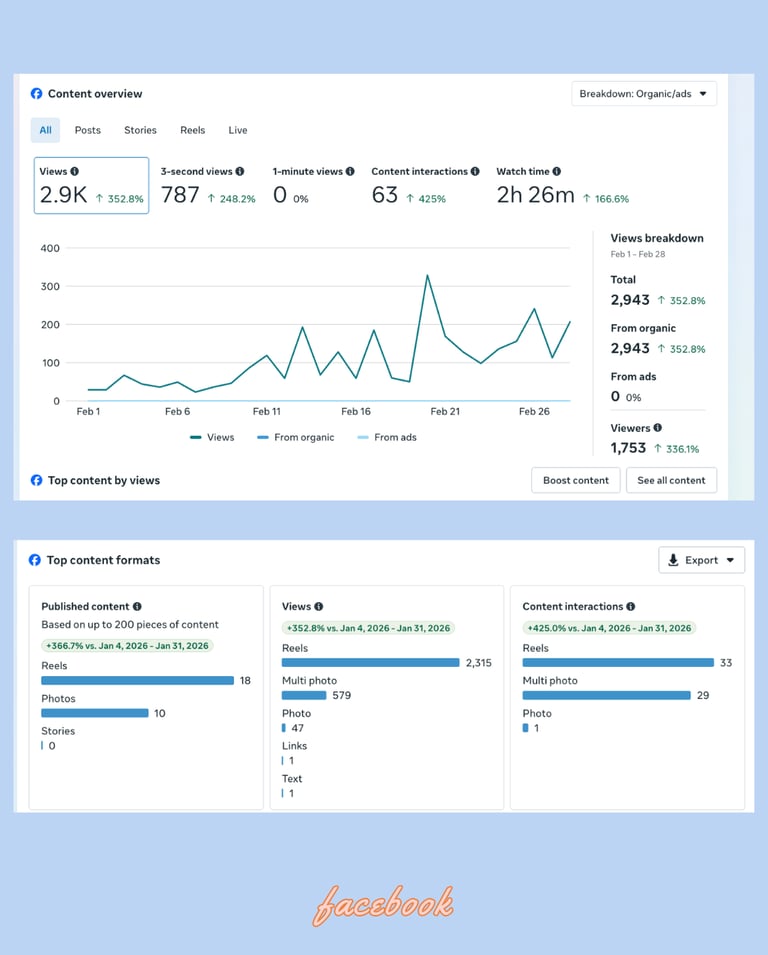Click the Photo interactions row showing 1
Image resolution: width=768 pixels, height=955 pixels.
(x=537, y=721)
